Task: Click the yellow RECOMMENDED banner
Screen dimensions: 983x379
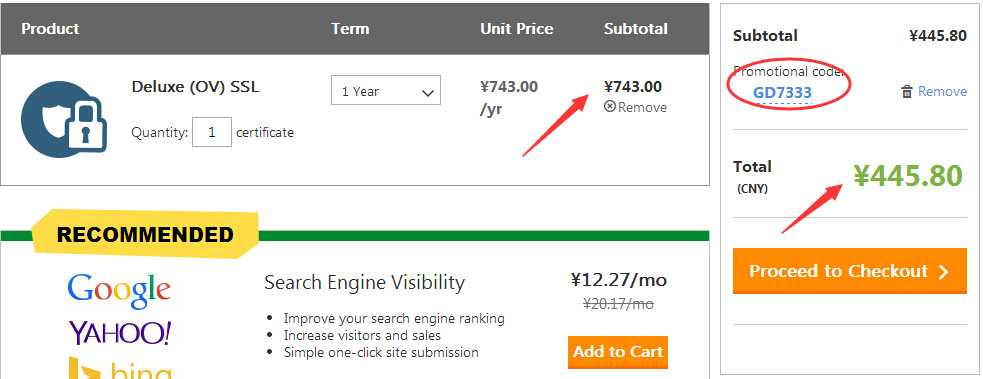Action: pyautogui.click(x=145, y=234)
